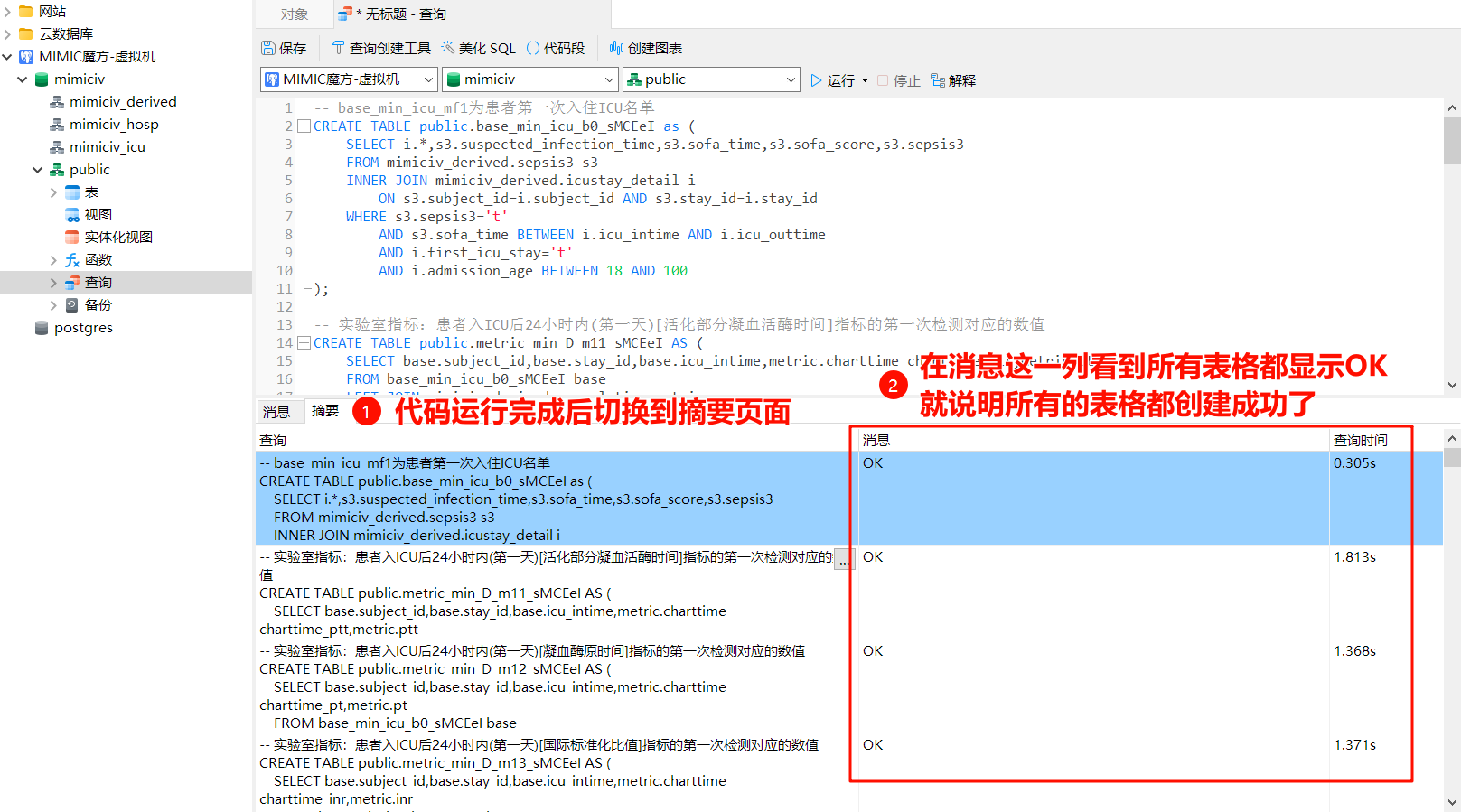
Task: Click the ellipsis button in second query row
Action: click(x=843, y=559)
